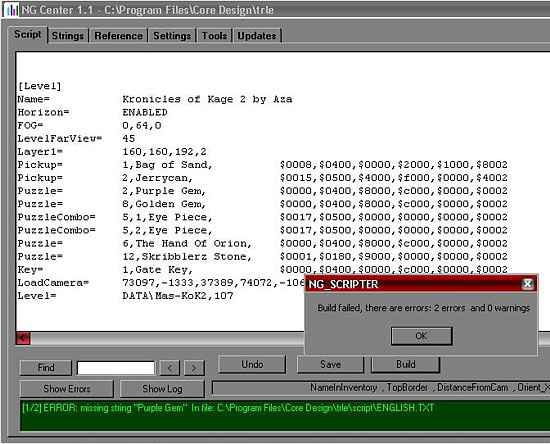Click the Find button
Viewport: 550px width, 444px height.
[x=46, y=368]
